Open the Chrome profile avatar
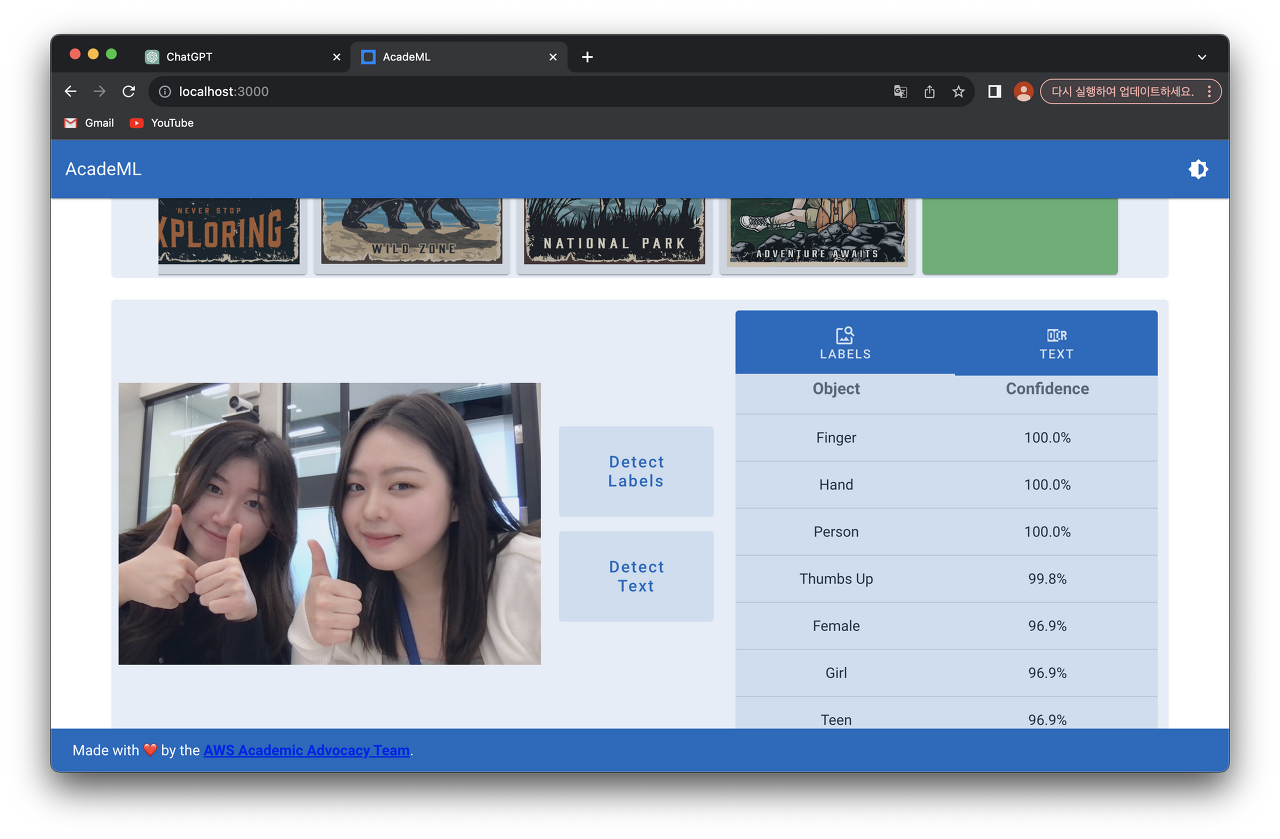1280x839 pixels. (1023, 91)
